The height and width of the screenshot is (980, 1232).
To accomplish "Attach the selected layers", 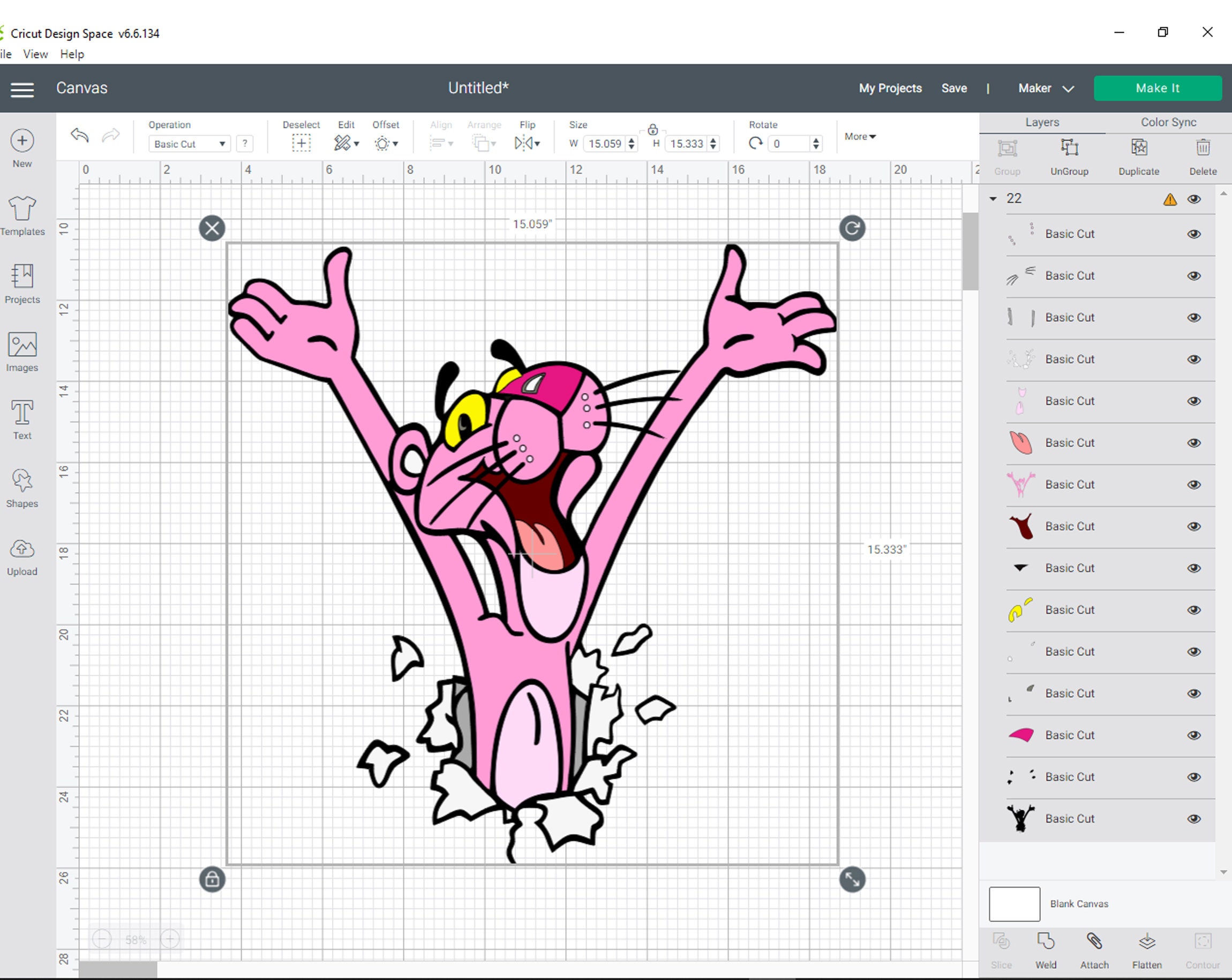I will (x=1094, y=951).
